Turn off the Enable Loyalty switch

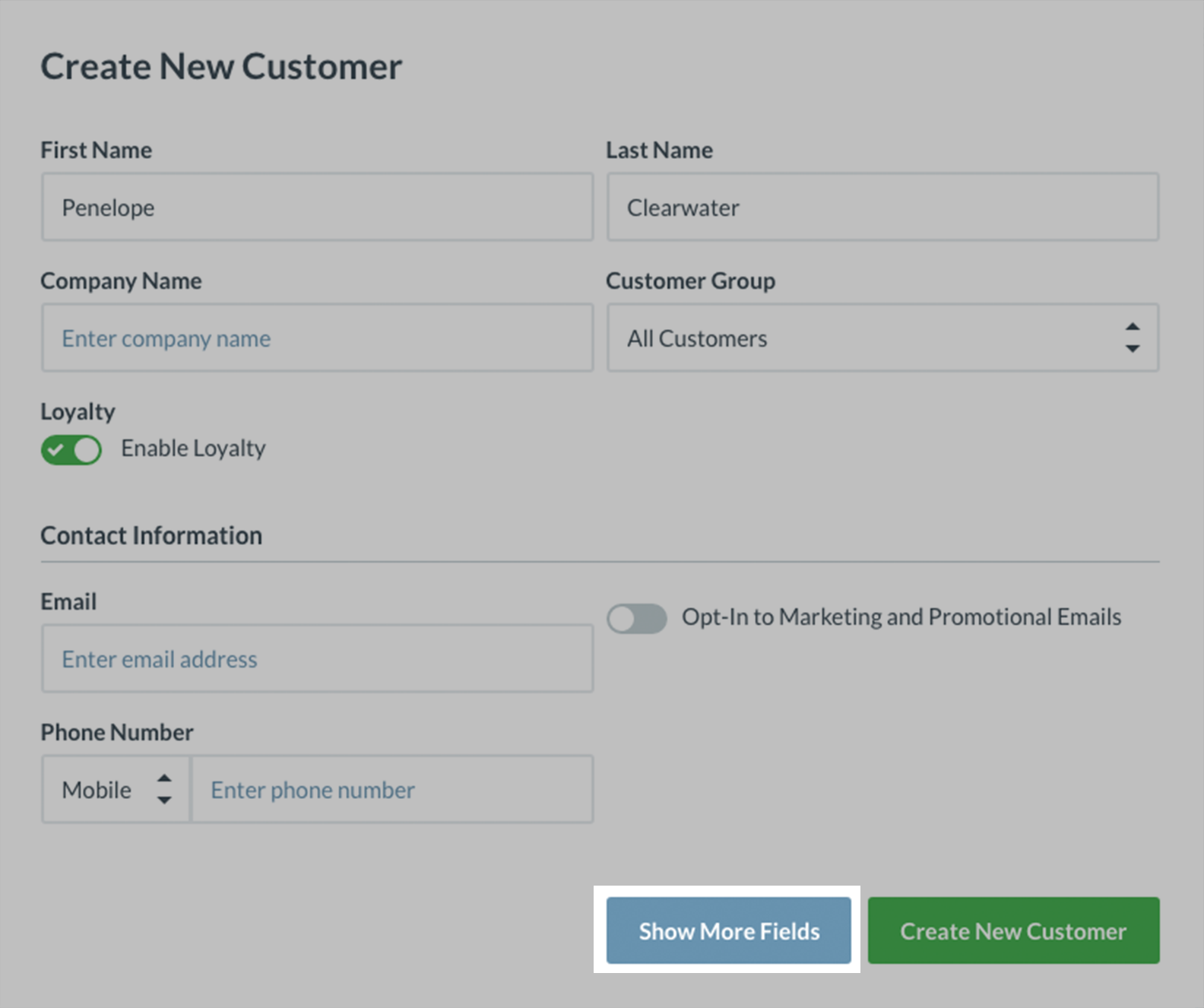71,450
